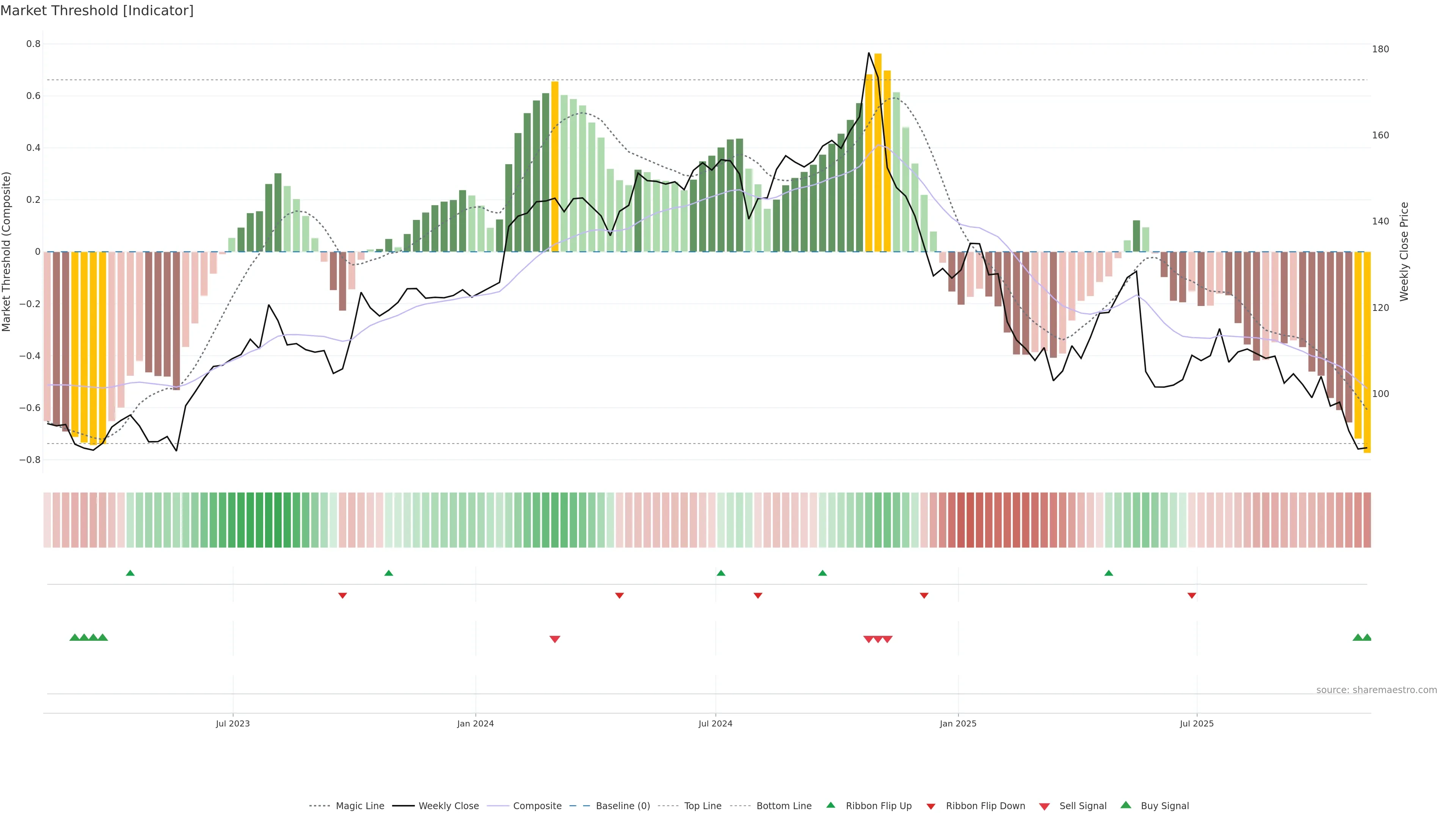Click the Weekly Close Price axis title
Screen dimensions: 1456x819
click(1404, 251)
